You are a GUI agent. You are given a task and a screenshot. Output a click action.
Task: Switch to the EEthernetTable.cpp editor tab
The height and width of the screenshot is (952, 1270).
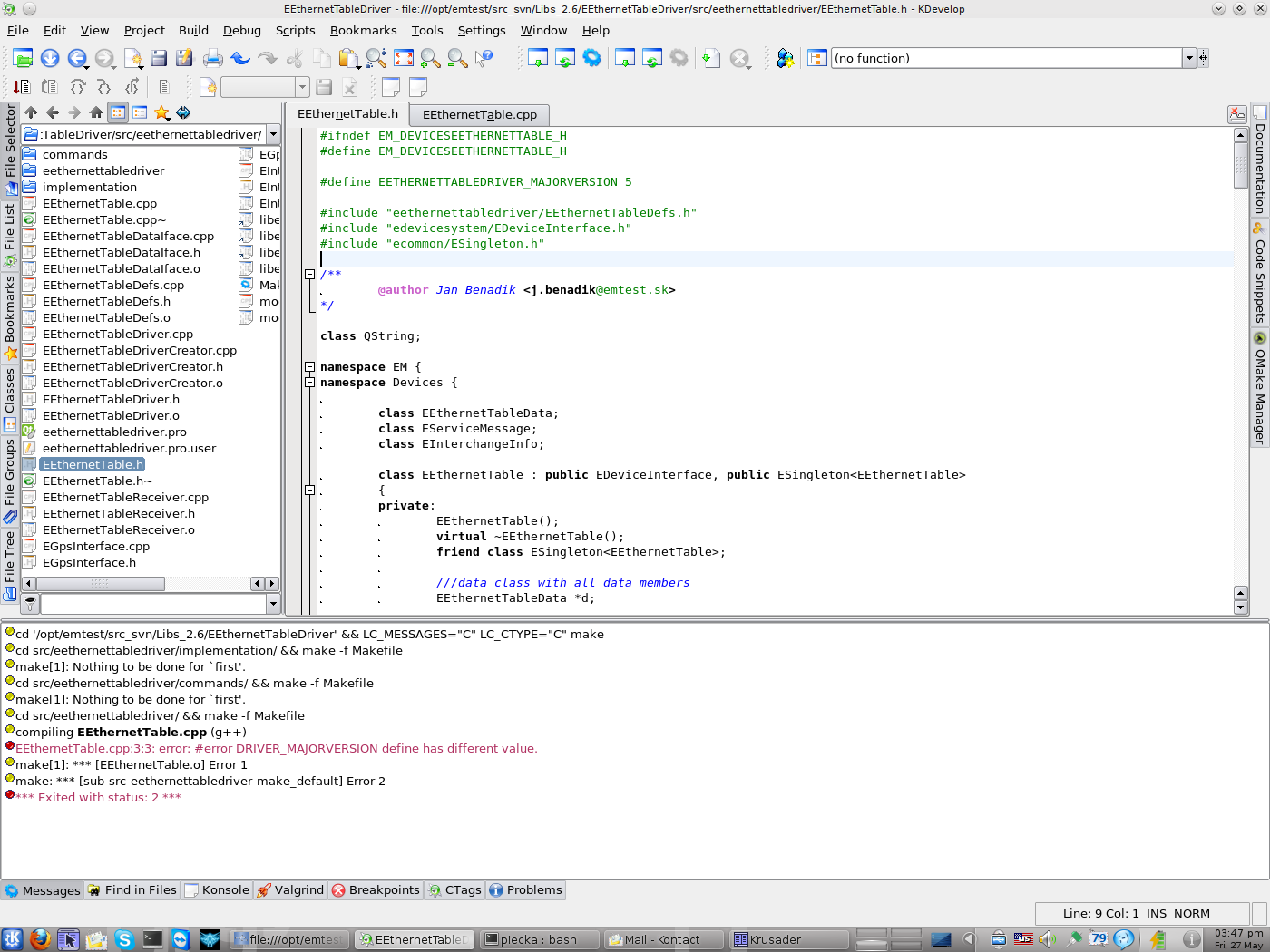[x=479, y=114]
